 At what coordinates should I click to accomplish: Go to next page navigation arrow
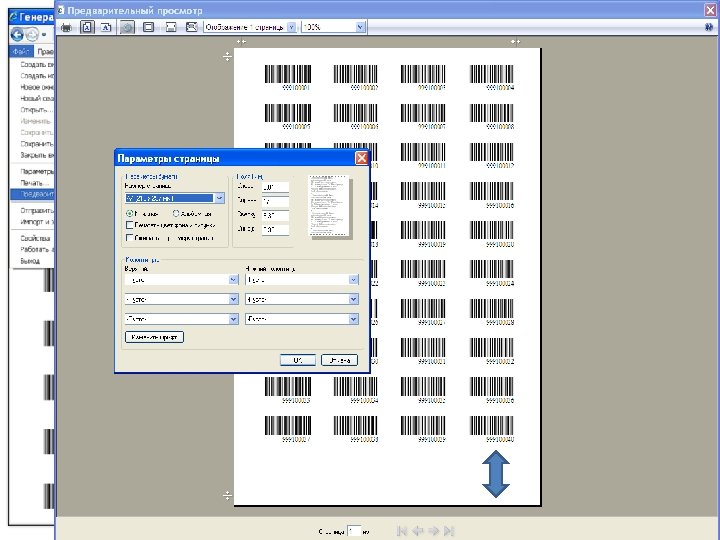pos(433,531)
